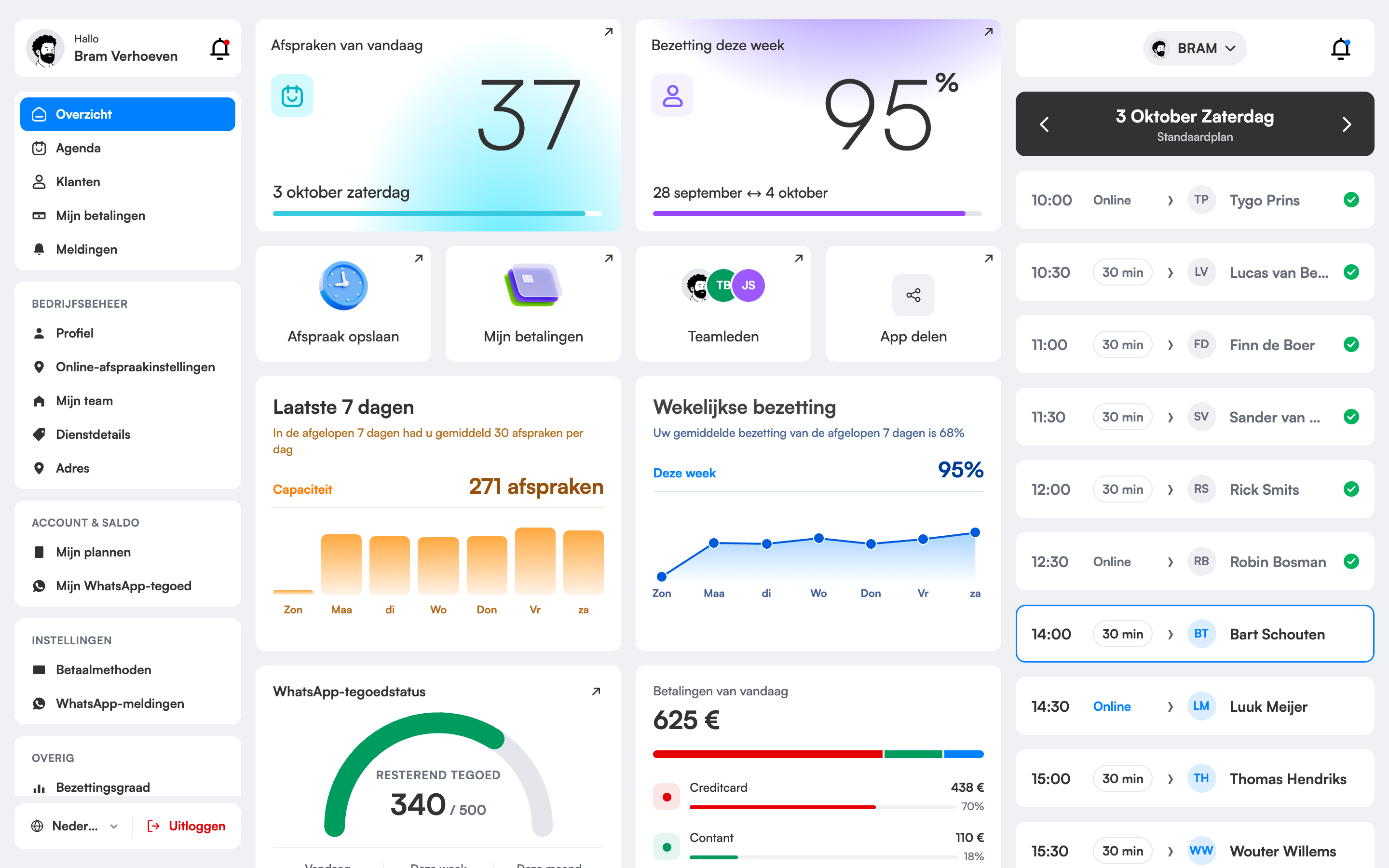Click Bram Verhoeven profile avatar in sidebar
The image size is (1389, 868).
(45, 49)
